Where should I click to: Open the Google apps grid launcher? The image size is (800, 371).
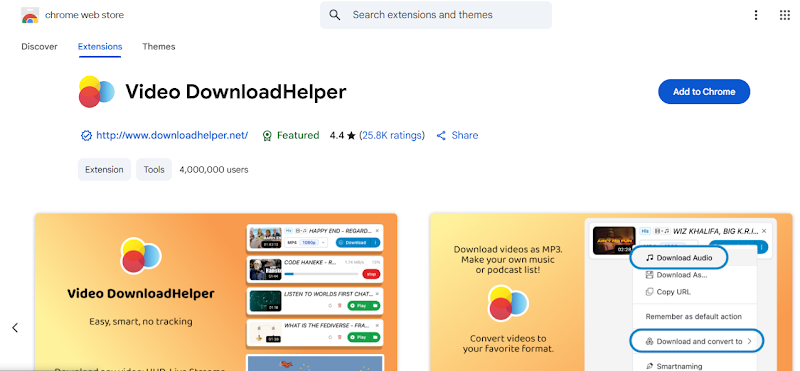tap(785, 15)
